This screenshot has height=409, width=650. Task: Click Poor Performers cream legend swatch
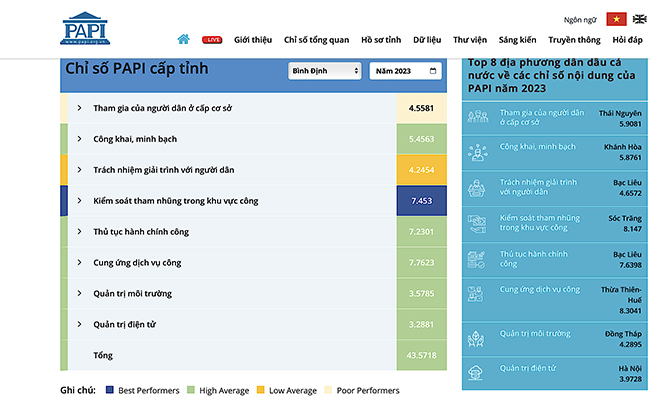(x=328, y=390)
